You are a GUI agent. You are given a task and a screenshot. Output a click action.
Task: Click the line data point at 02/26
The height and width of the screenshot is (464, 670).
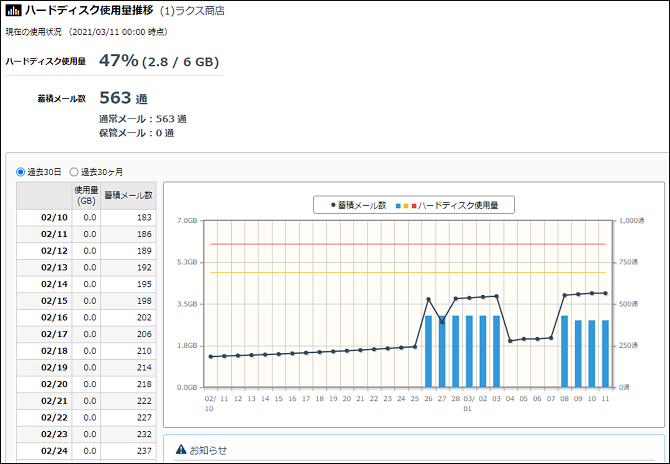pyautogui.click(x=428, y=300)
